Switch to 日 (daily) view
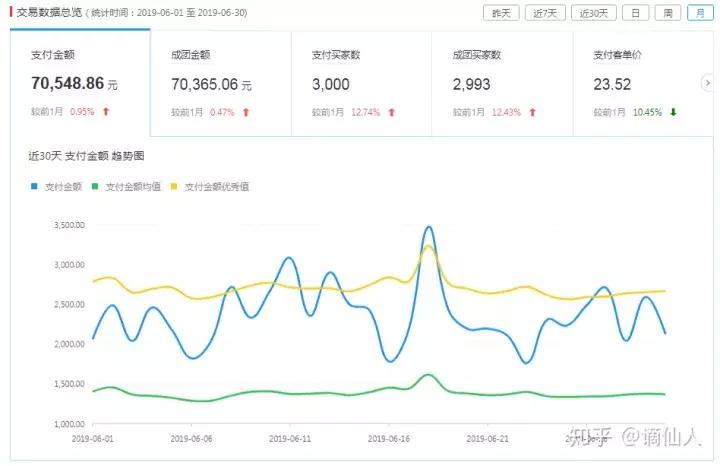 coord(636,13)
